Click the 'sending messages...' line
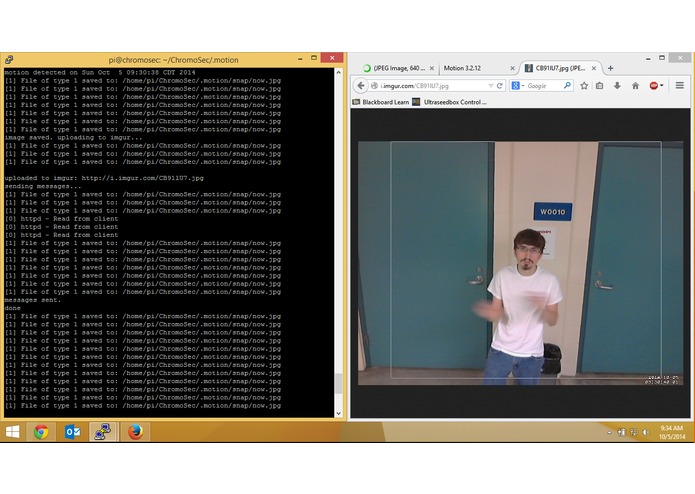This screenshot has height=494, width=695. click(x=43, y=186)
